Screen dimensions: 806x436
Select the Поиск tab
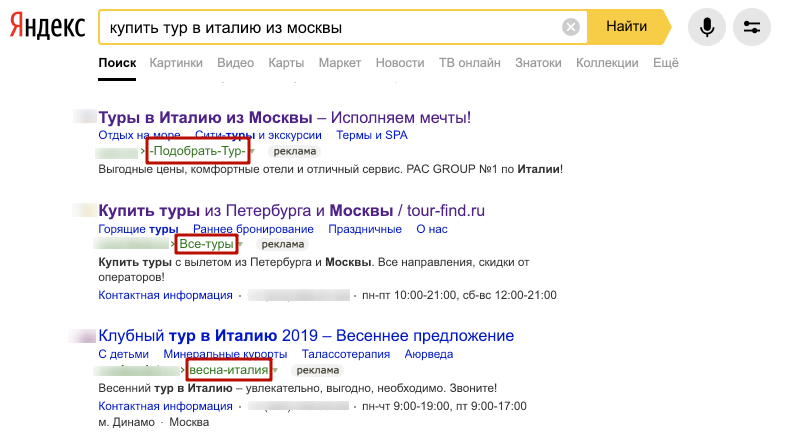(117, 63)
